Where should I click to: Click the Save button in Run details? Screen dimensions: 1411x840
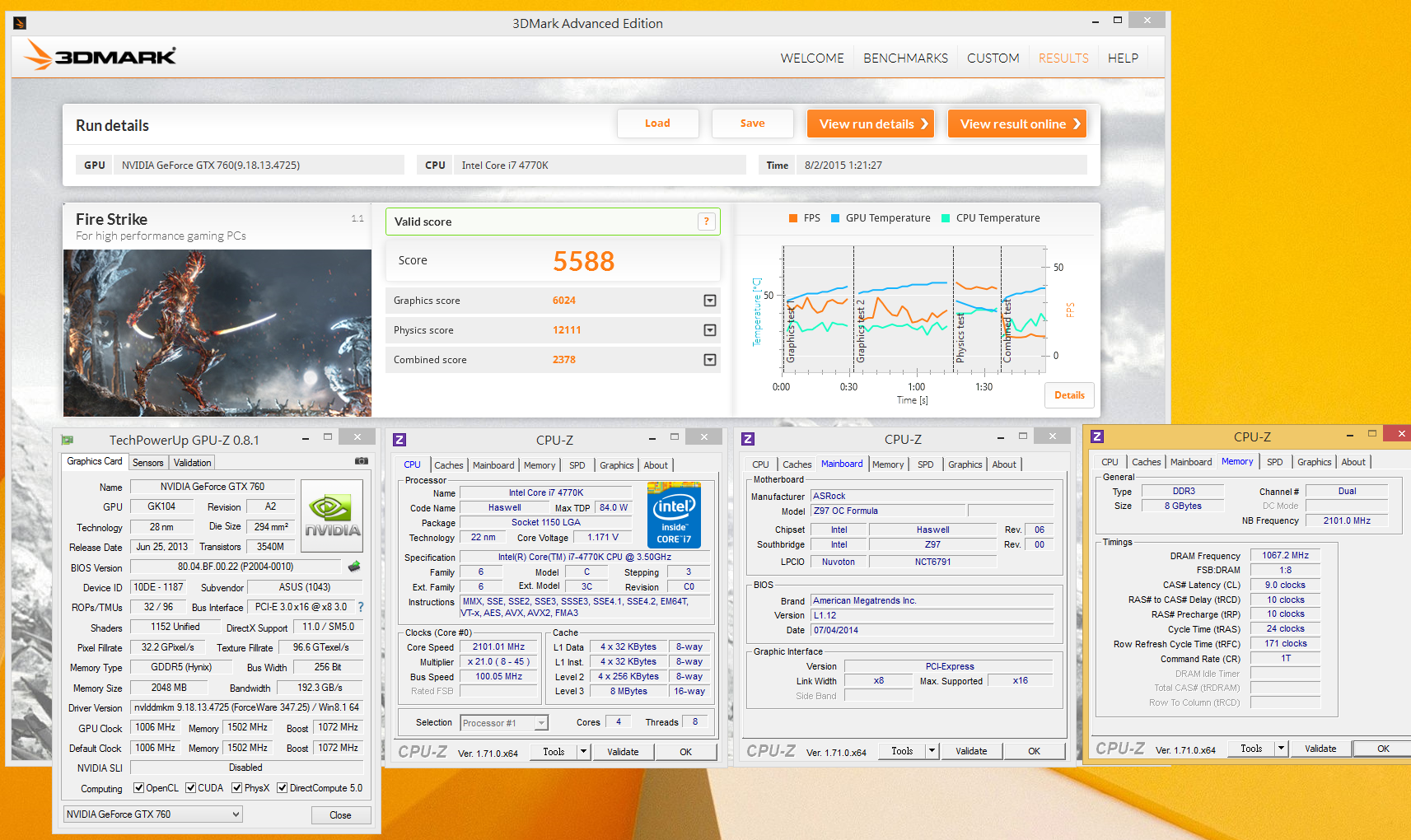752,124
